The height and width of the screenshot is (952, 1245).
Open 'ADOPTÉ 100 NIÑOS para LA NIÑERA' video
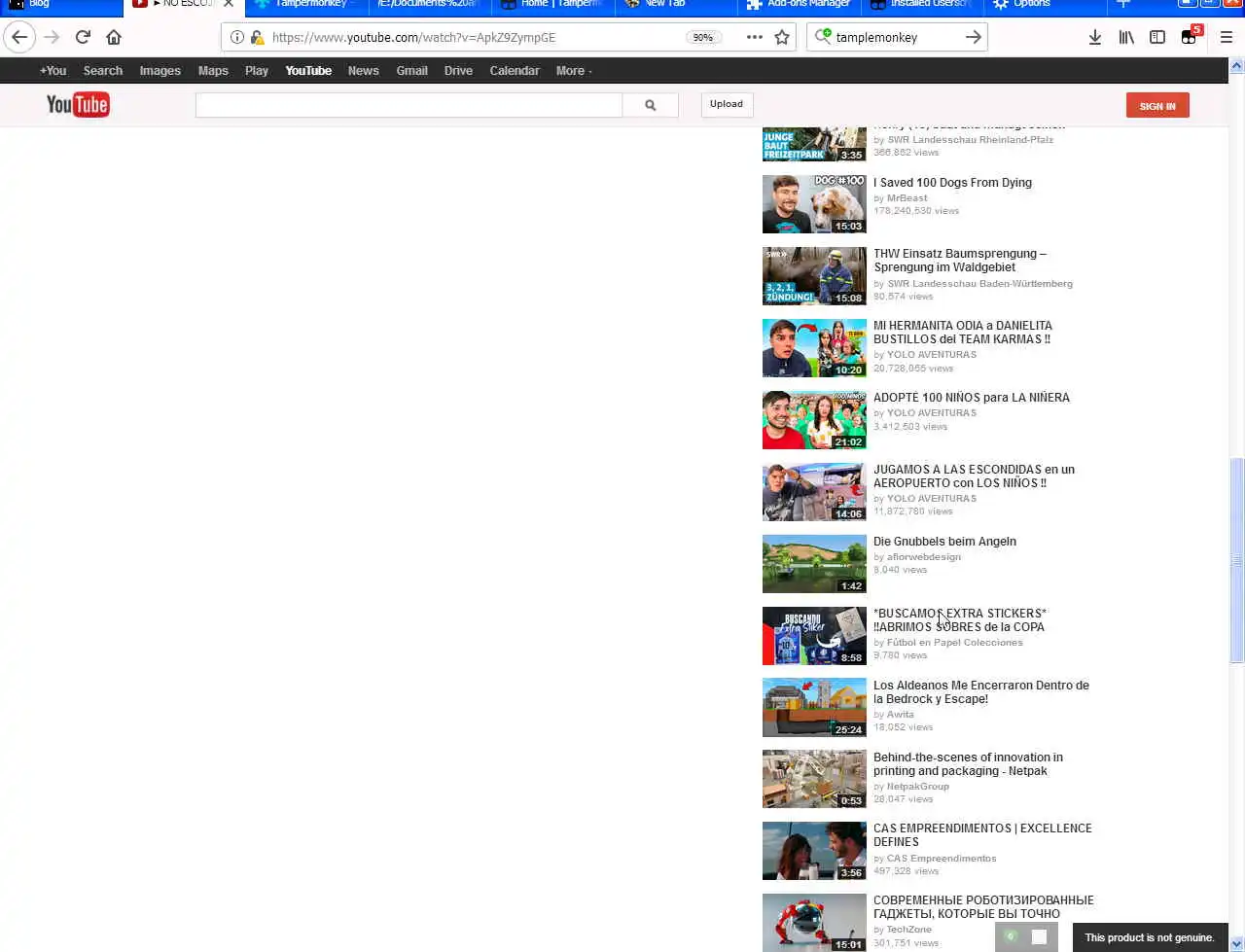coord(972,398)
